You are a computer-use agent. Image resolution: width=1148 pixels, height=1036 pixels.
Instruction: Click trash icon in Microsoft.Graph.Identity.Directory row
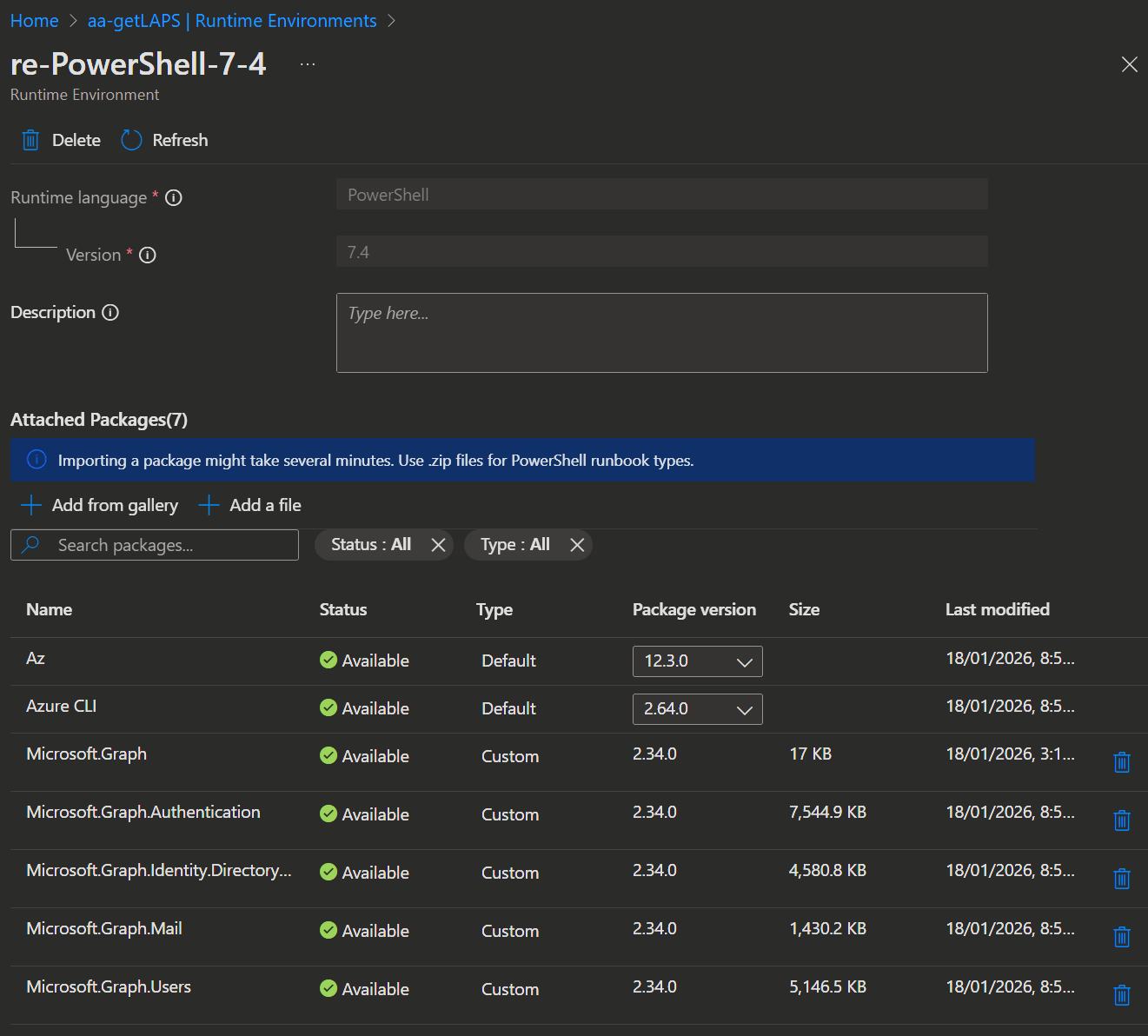1121,879
